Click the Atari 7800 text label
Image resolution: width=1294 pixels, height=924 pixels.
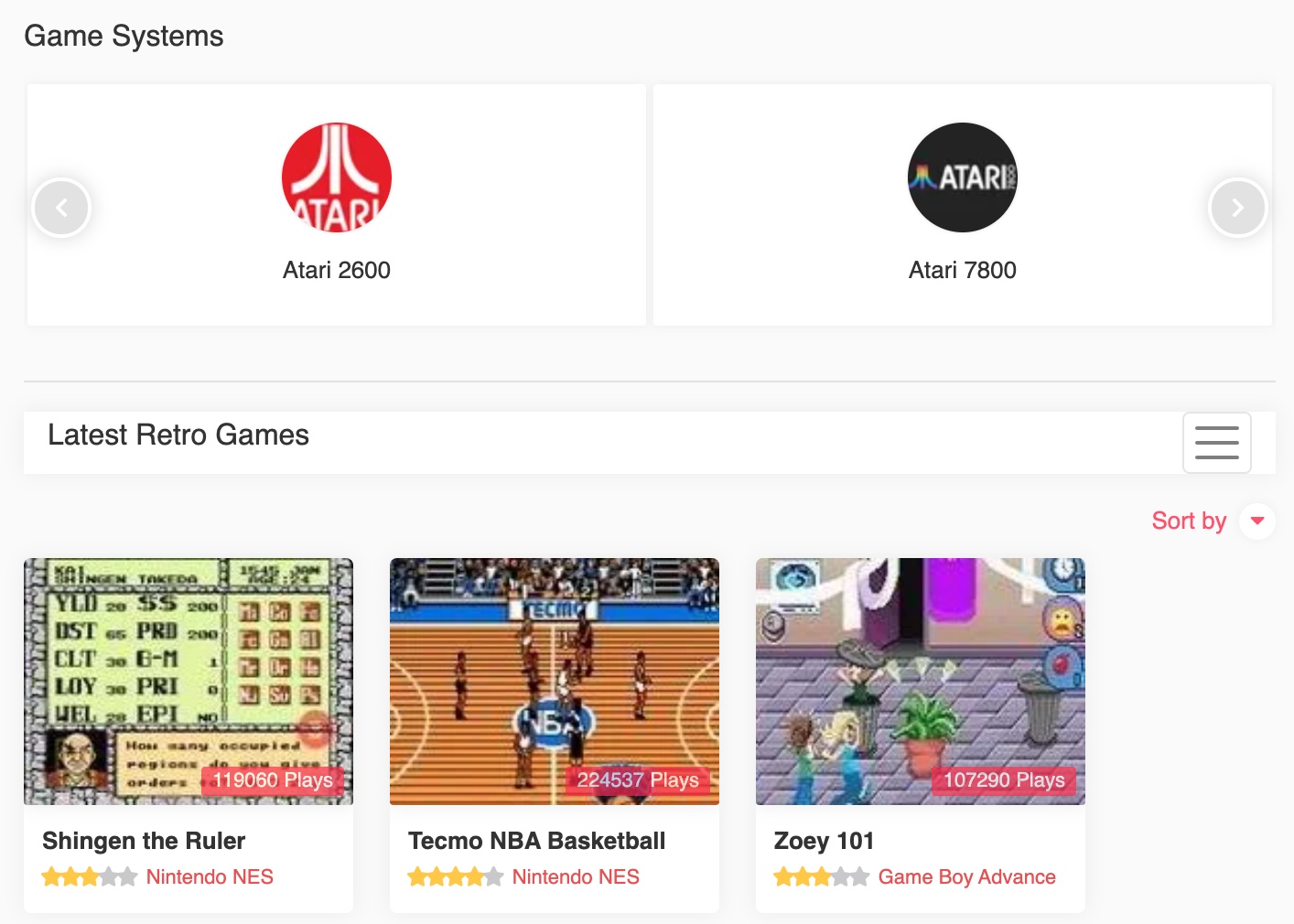click(963, 270)
